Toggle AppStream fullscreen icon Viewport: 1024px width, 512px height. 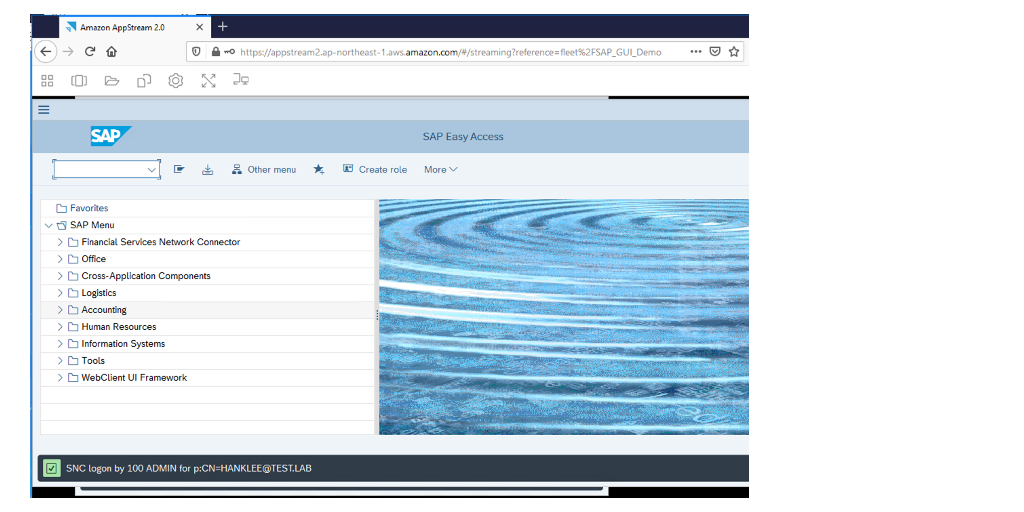pos(208,81)
